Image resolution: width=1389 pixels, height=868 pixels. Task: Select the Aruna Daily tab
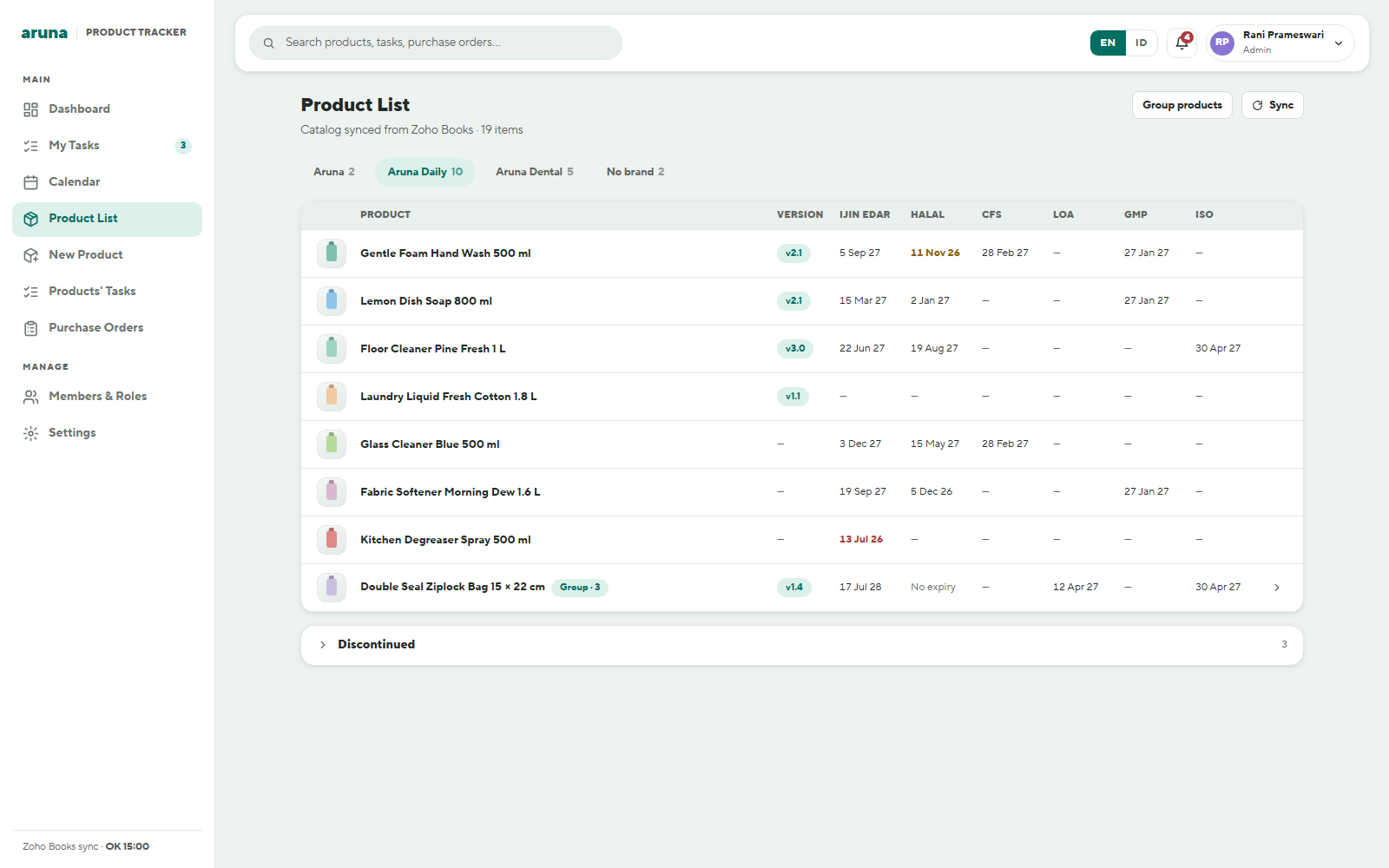click(425, 172)
